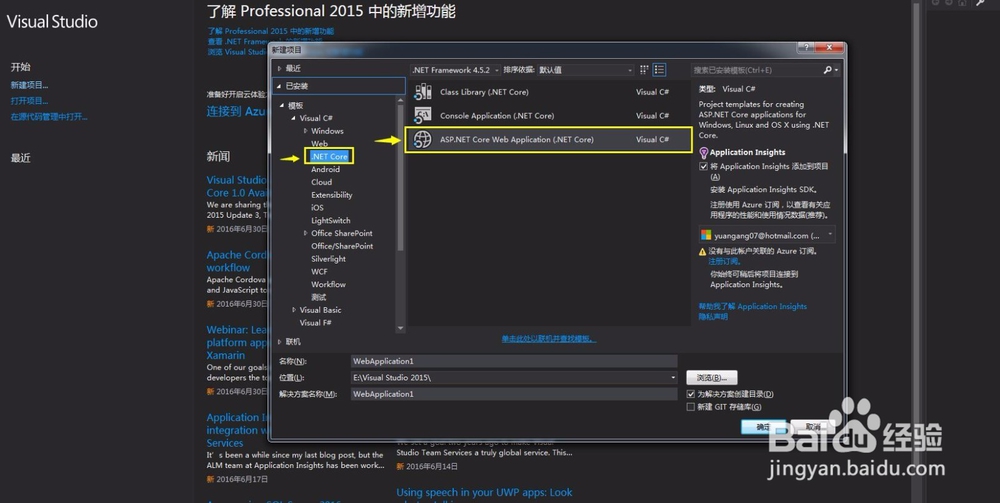Select the Class Library (.NET Core) template icon
Image resolution: width=1000 pixels, height=503 pixels.
pos(423,92)
